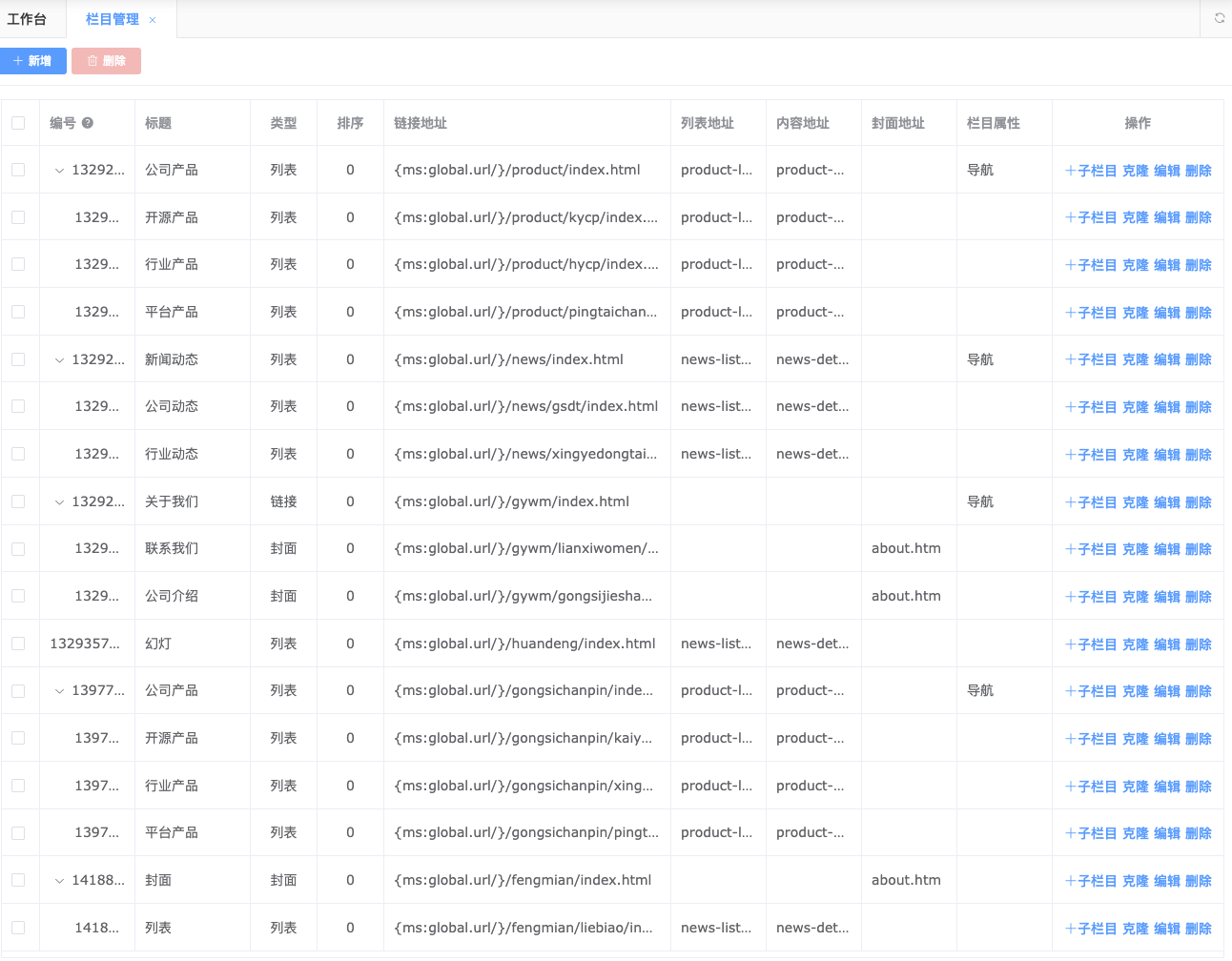The height and width of the screenshot is (961, 1232).
Task: Click 编辑 for the 行业动态 row
Action: pos(1166,455)
